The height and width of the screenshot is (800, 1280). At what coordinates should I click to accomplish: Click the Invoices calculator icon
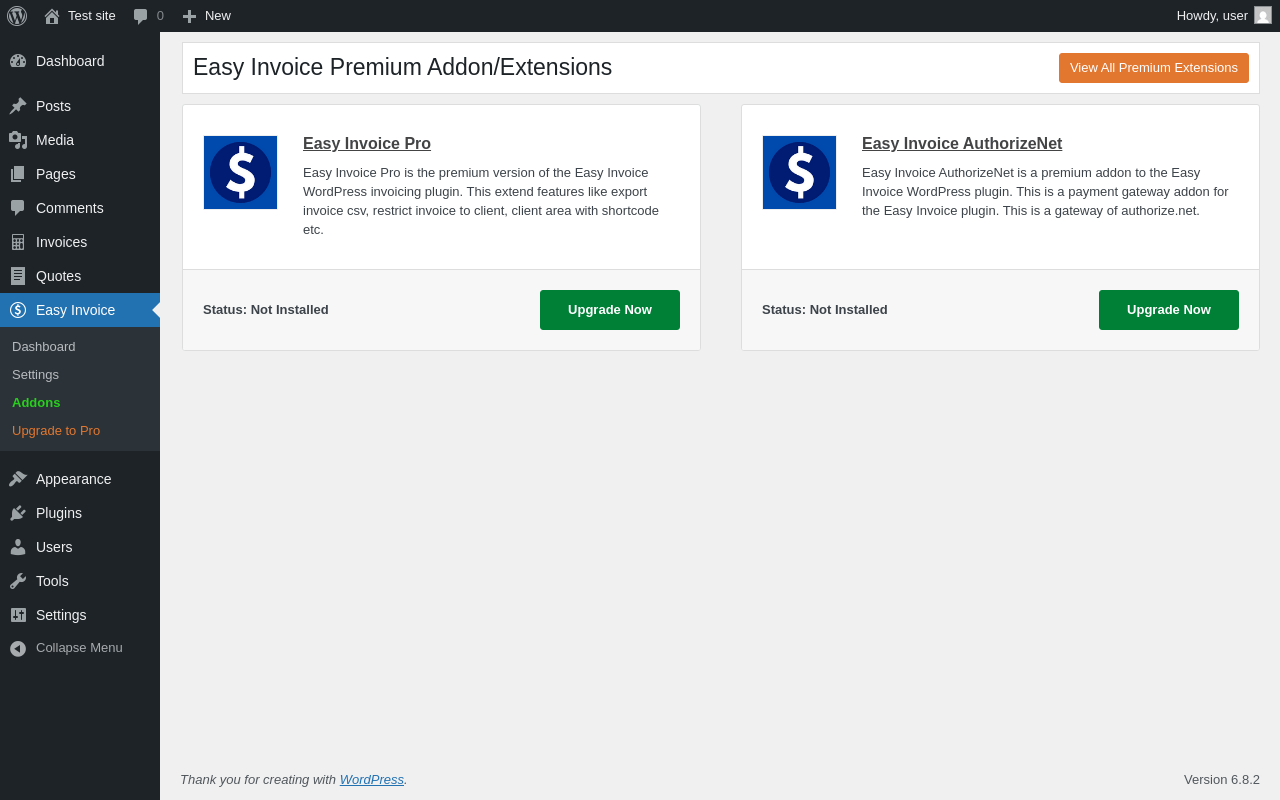pyautogui.click(x=18, y=242)
